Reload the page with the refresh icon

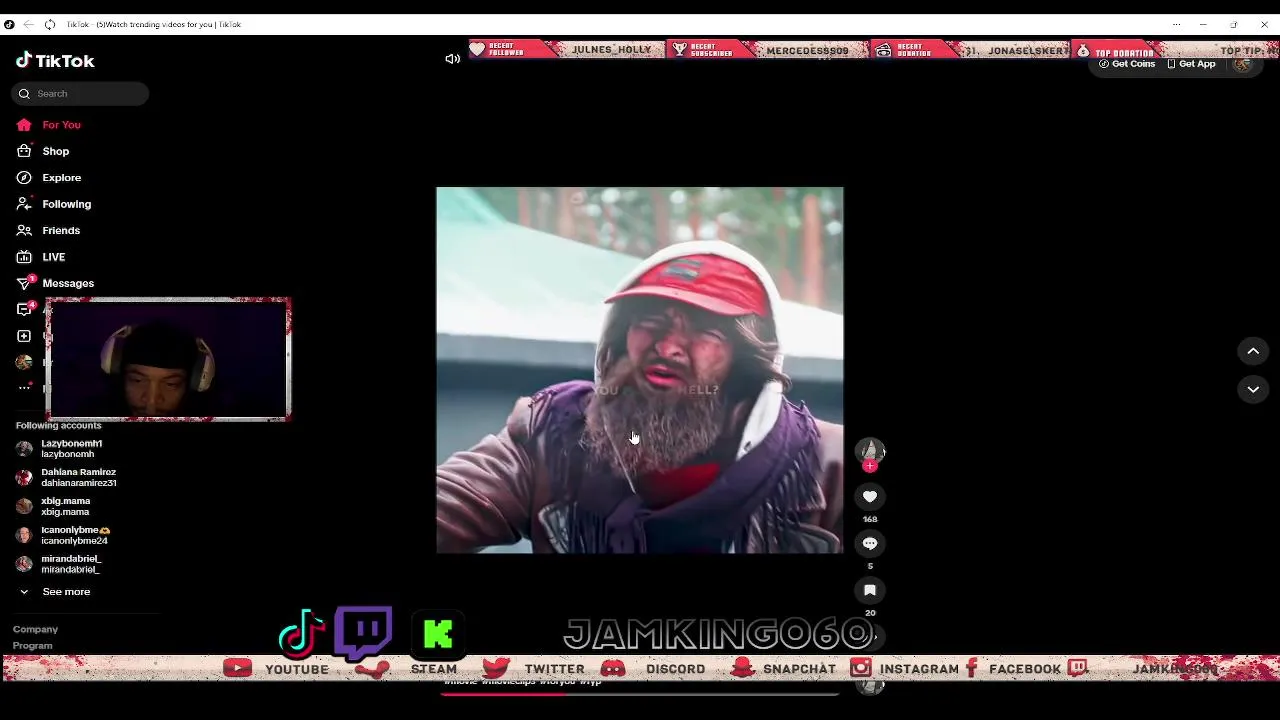point(50,24)
